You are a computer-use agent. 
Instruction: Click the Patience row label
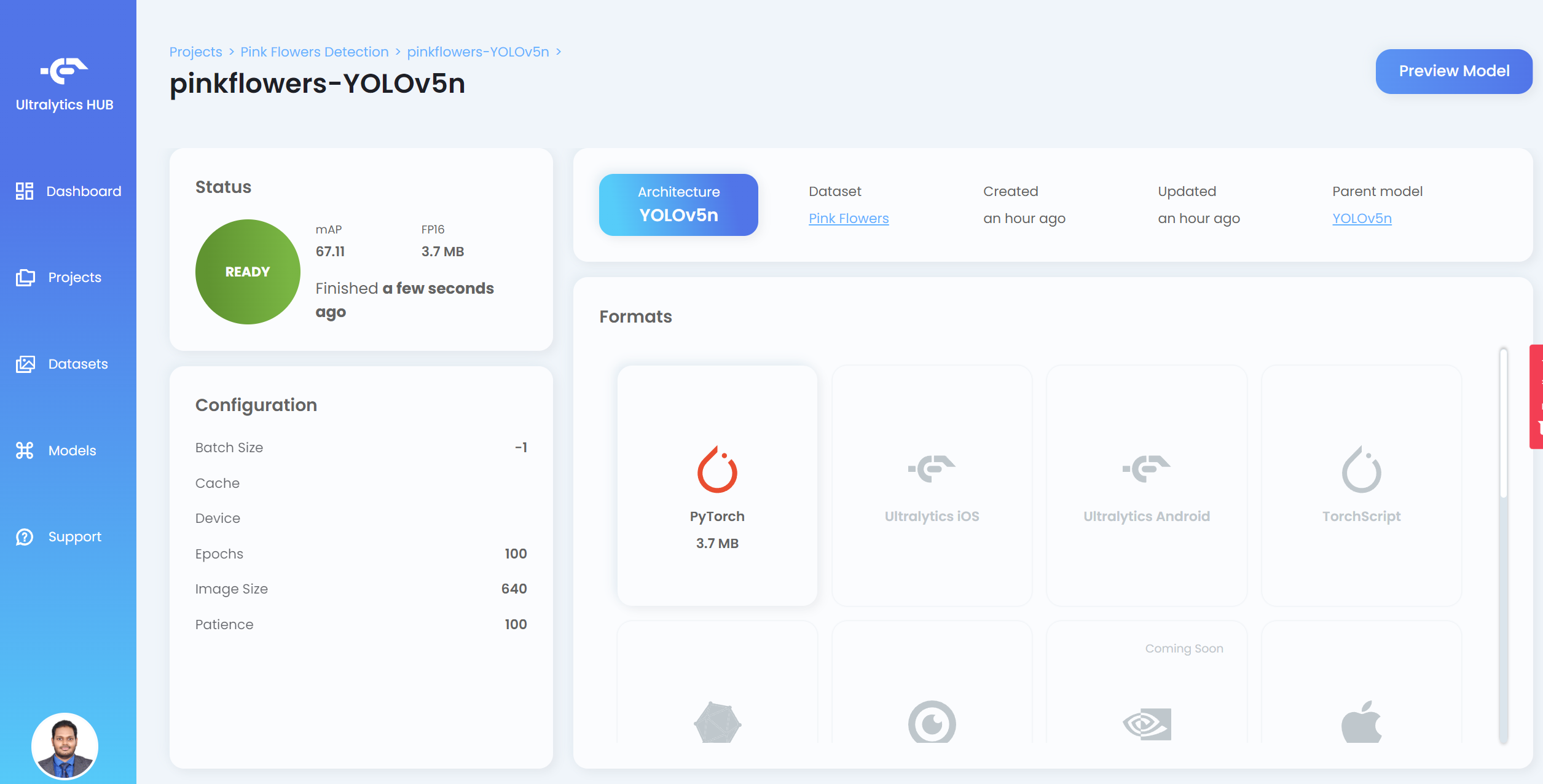pyautogui.click(x=224, y=624)
